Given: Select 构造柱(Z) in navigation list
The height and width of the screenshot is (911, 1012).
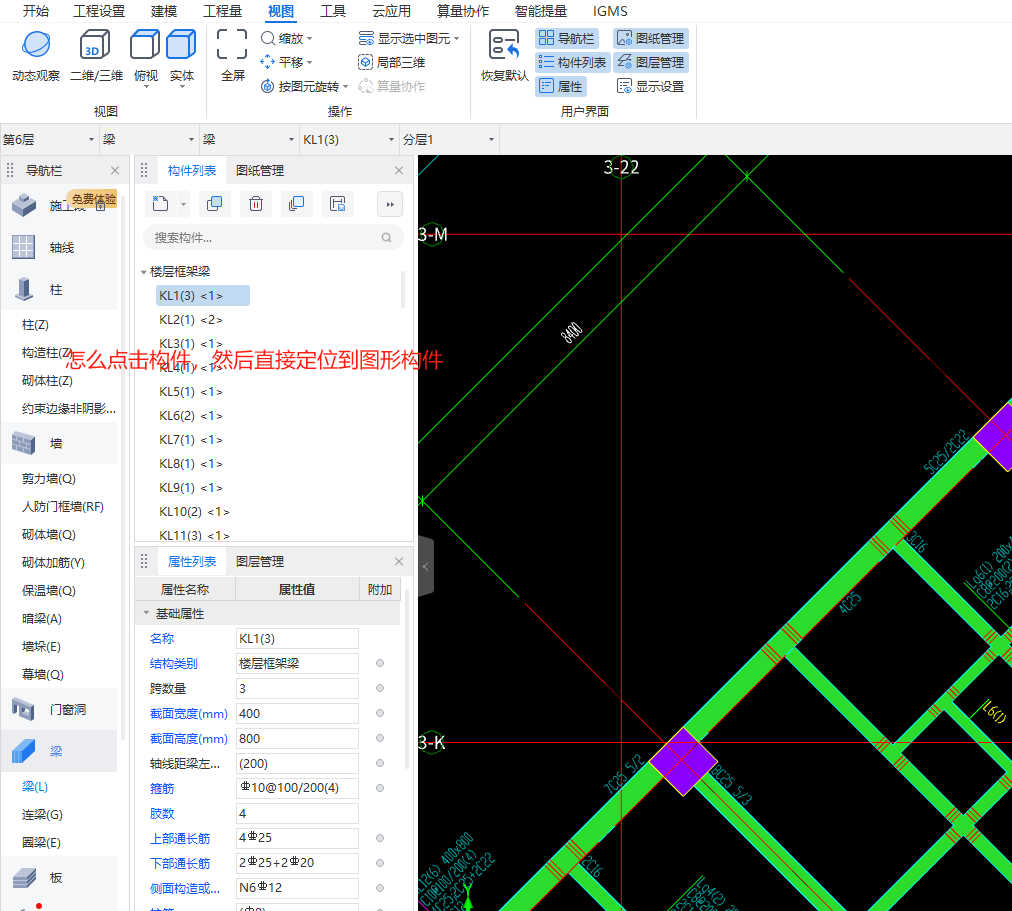Looking at the screenshot, I should (48, 353).
